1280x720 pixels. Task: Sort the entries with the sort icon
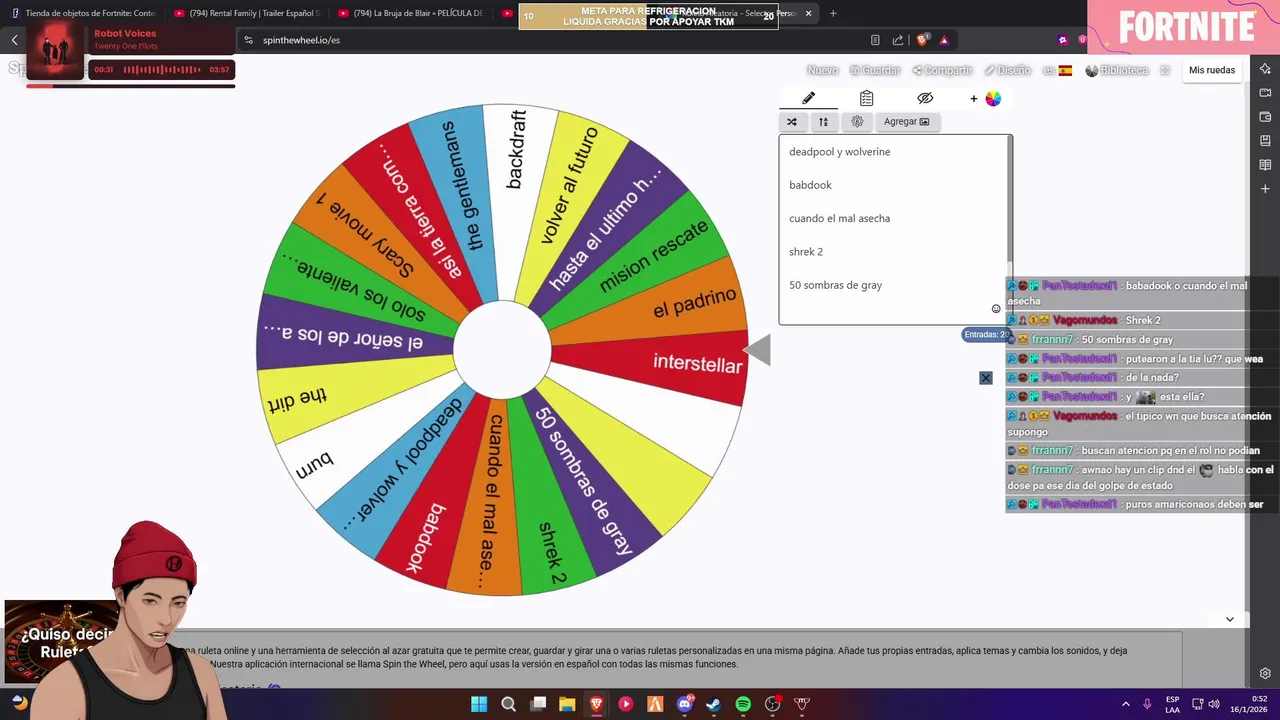[823, 122]
